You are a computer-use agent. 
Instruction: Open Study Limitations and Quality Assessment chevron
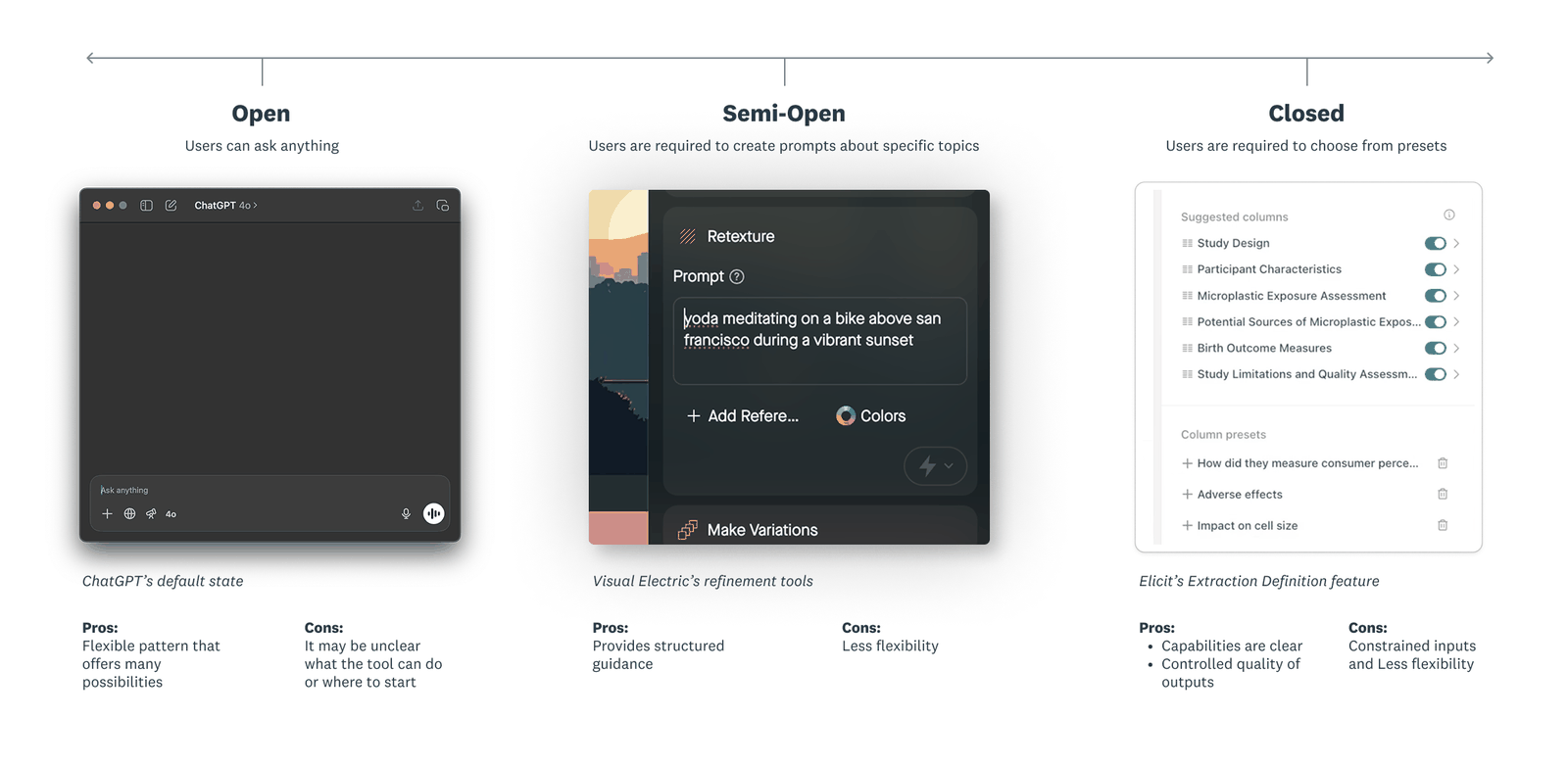pyautogui.click(x=1457, y=374)
